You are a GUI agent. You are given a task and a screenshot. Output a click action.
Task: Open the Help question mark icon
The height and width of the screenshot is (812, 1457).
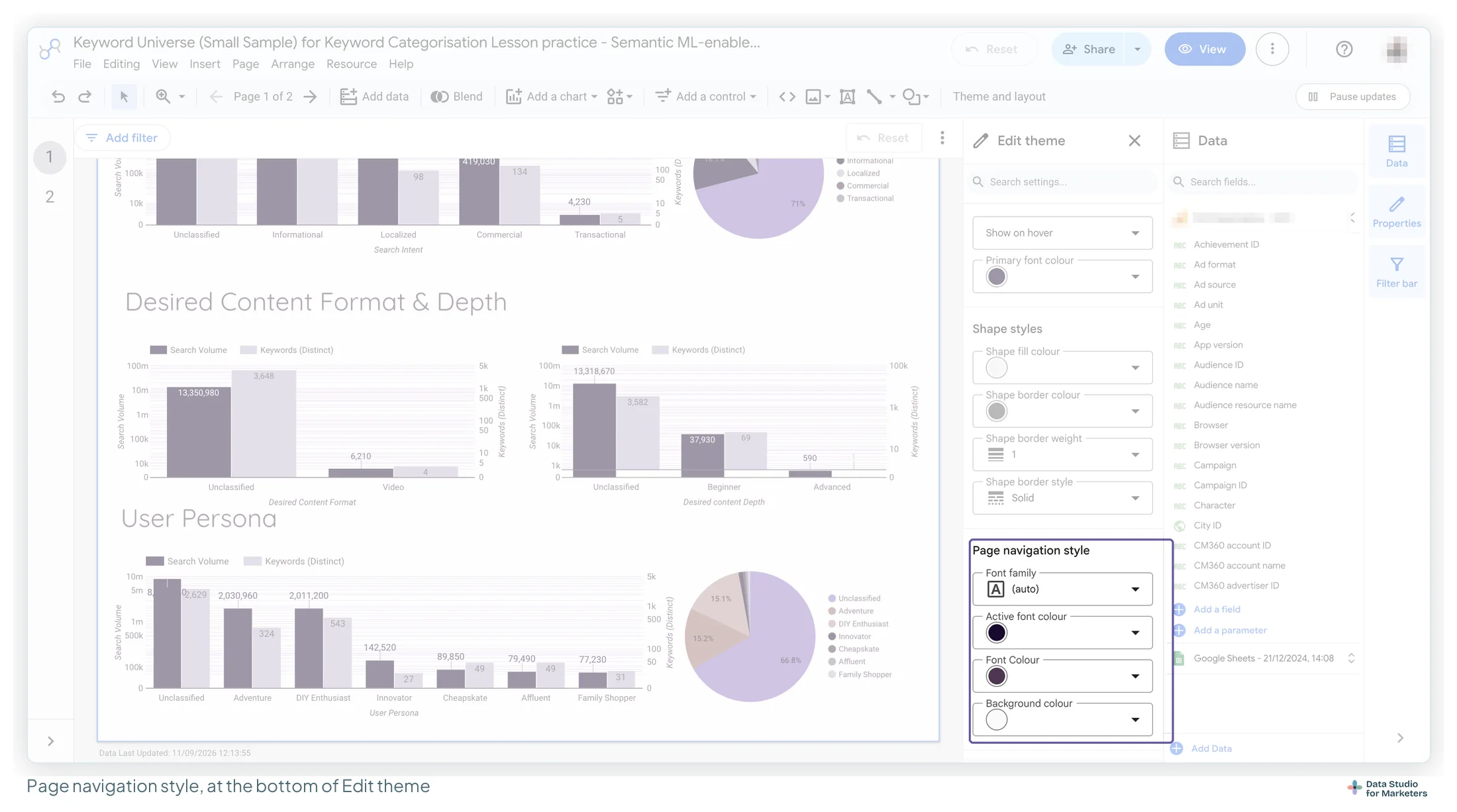(1344, 49)
